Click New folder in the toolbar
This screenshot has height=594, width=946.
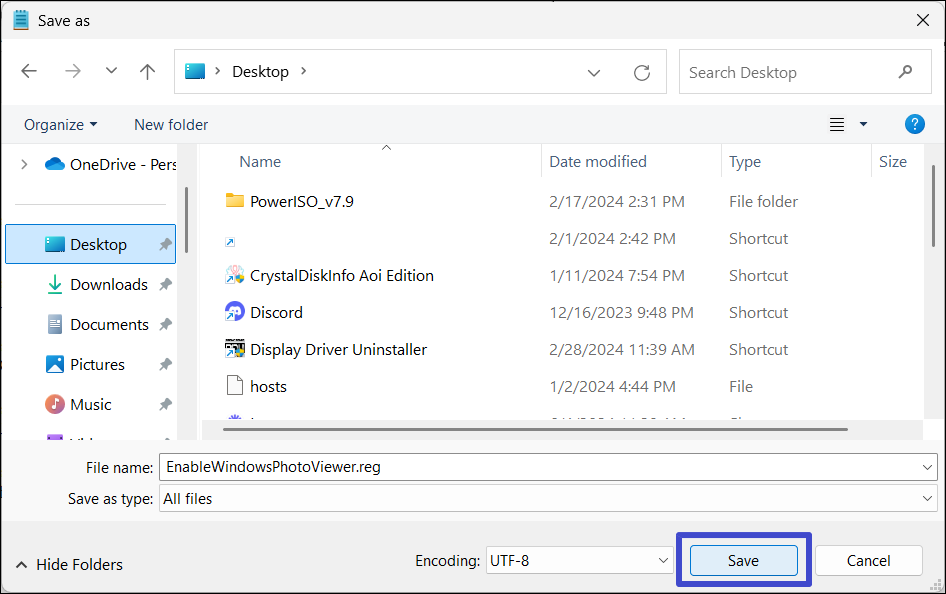pos(171,125)
